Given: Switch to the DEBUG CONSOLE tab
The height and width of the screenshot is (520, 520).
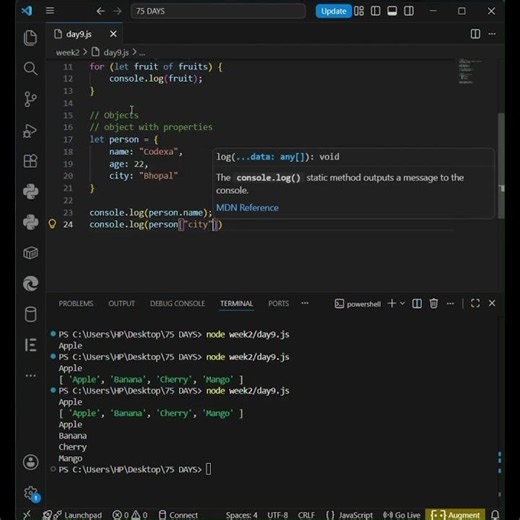Looking at the screenshot, I should (177, 304).
